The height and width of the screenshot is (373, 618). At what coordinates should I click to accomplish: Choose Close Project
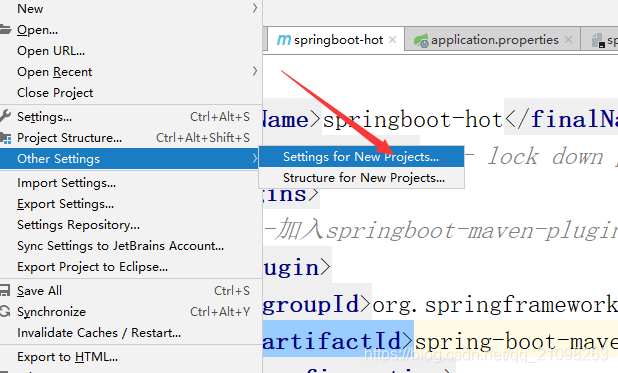tap(130, 93)
